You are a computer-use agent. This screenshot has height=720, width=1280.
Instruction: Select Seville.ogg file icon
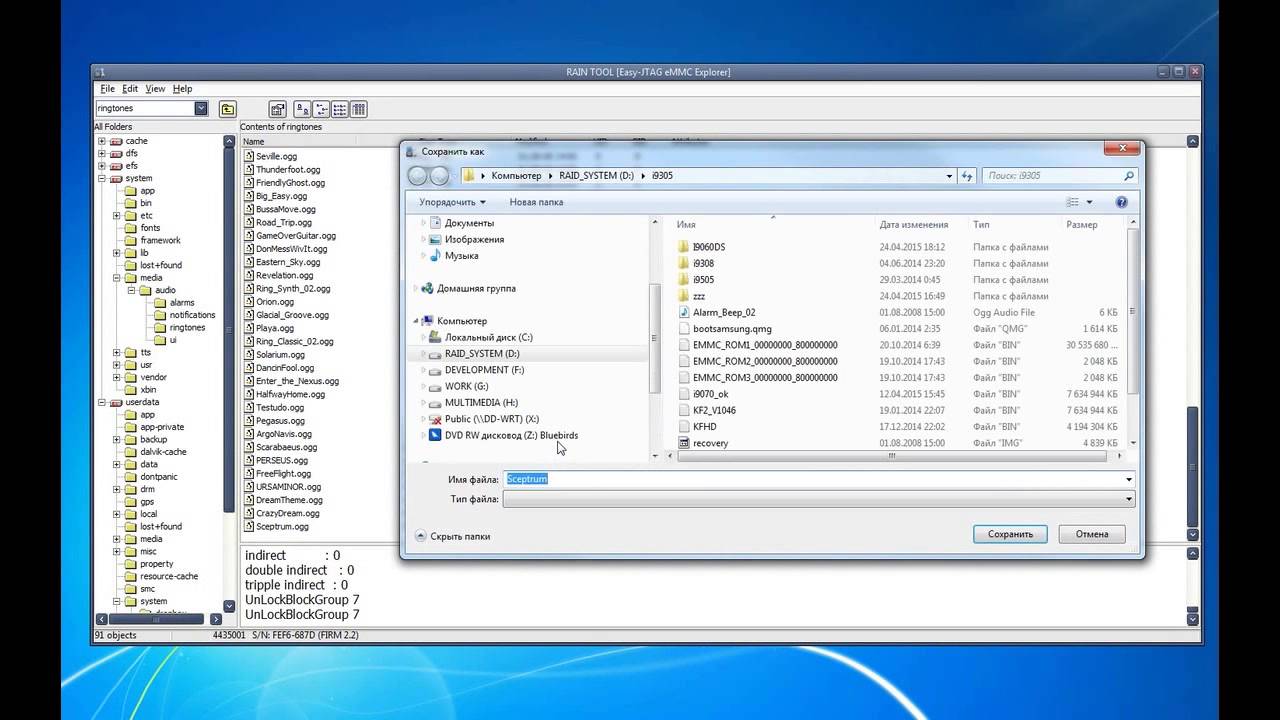[249, 157]
